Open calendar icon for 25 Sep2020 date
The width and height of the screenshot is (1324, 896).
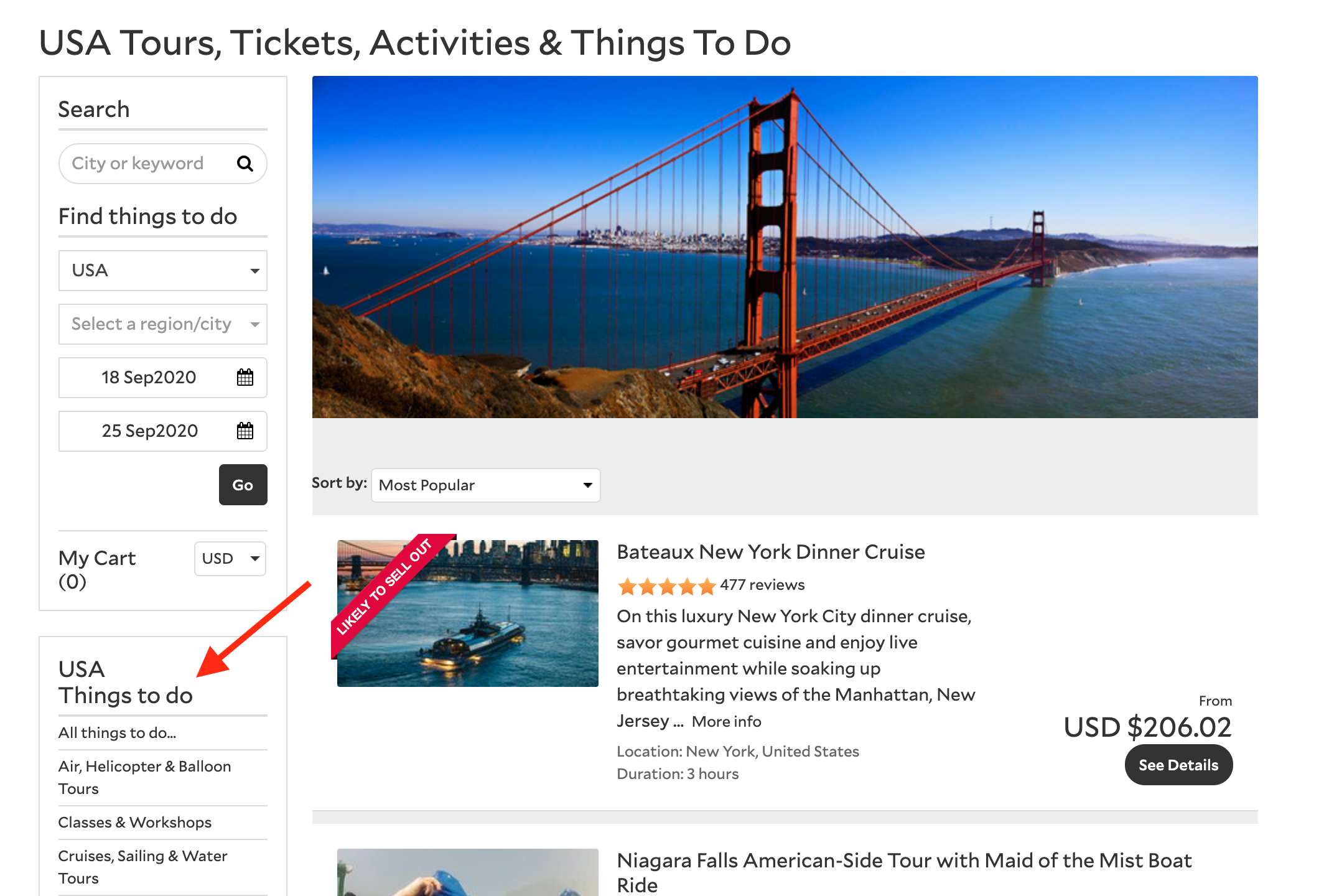pos(245,431)
